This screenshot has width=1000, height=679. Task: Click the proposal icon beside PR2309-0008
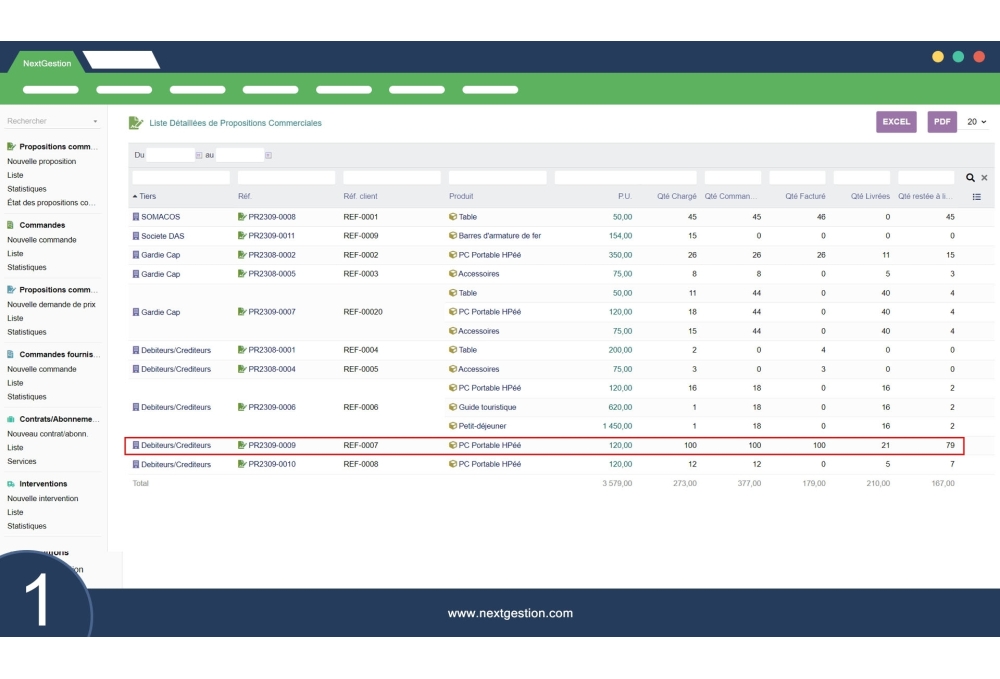pos(242,217)
